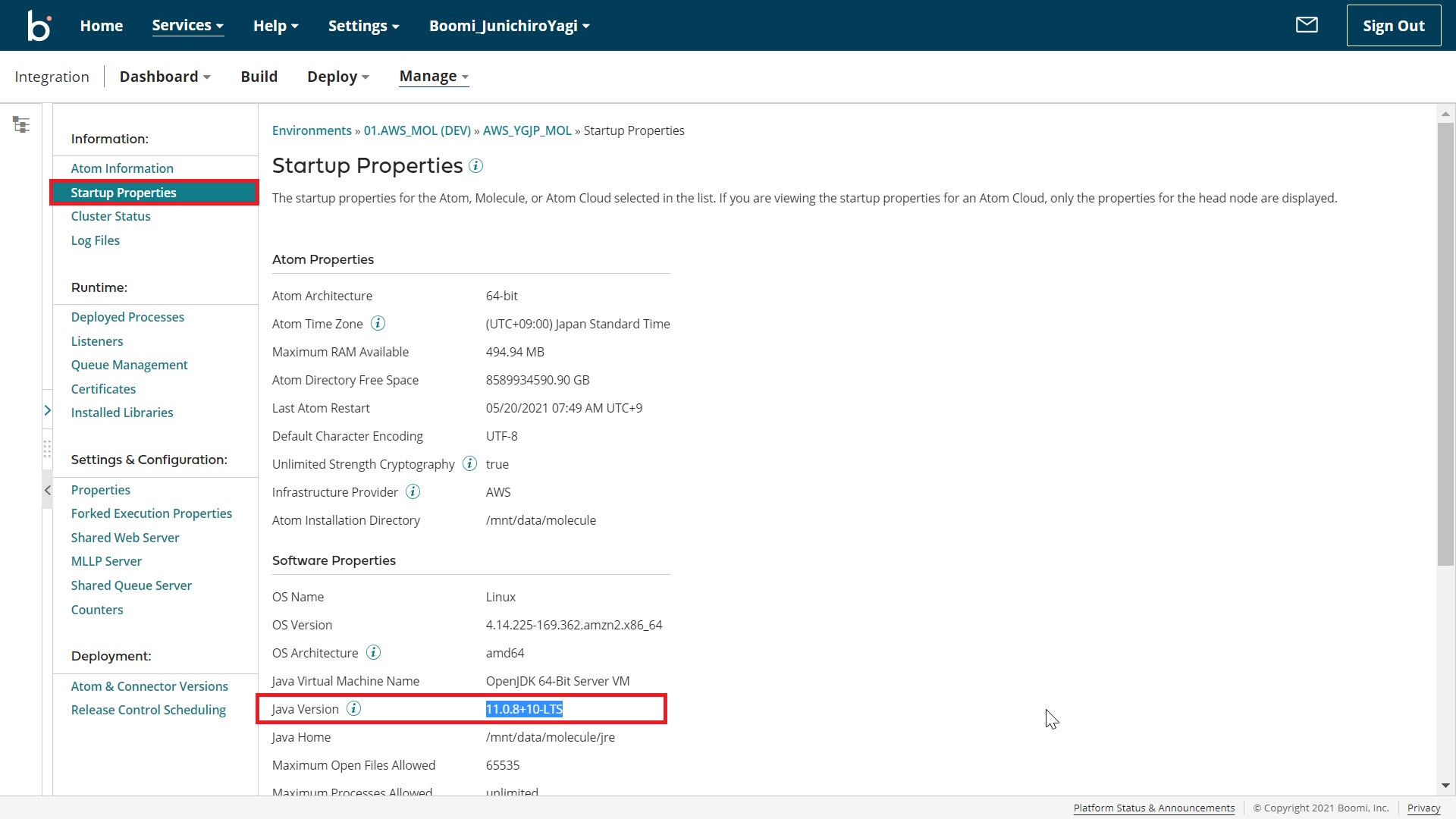Open the mail notifications icon

point(1307,25)
